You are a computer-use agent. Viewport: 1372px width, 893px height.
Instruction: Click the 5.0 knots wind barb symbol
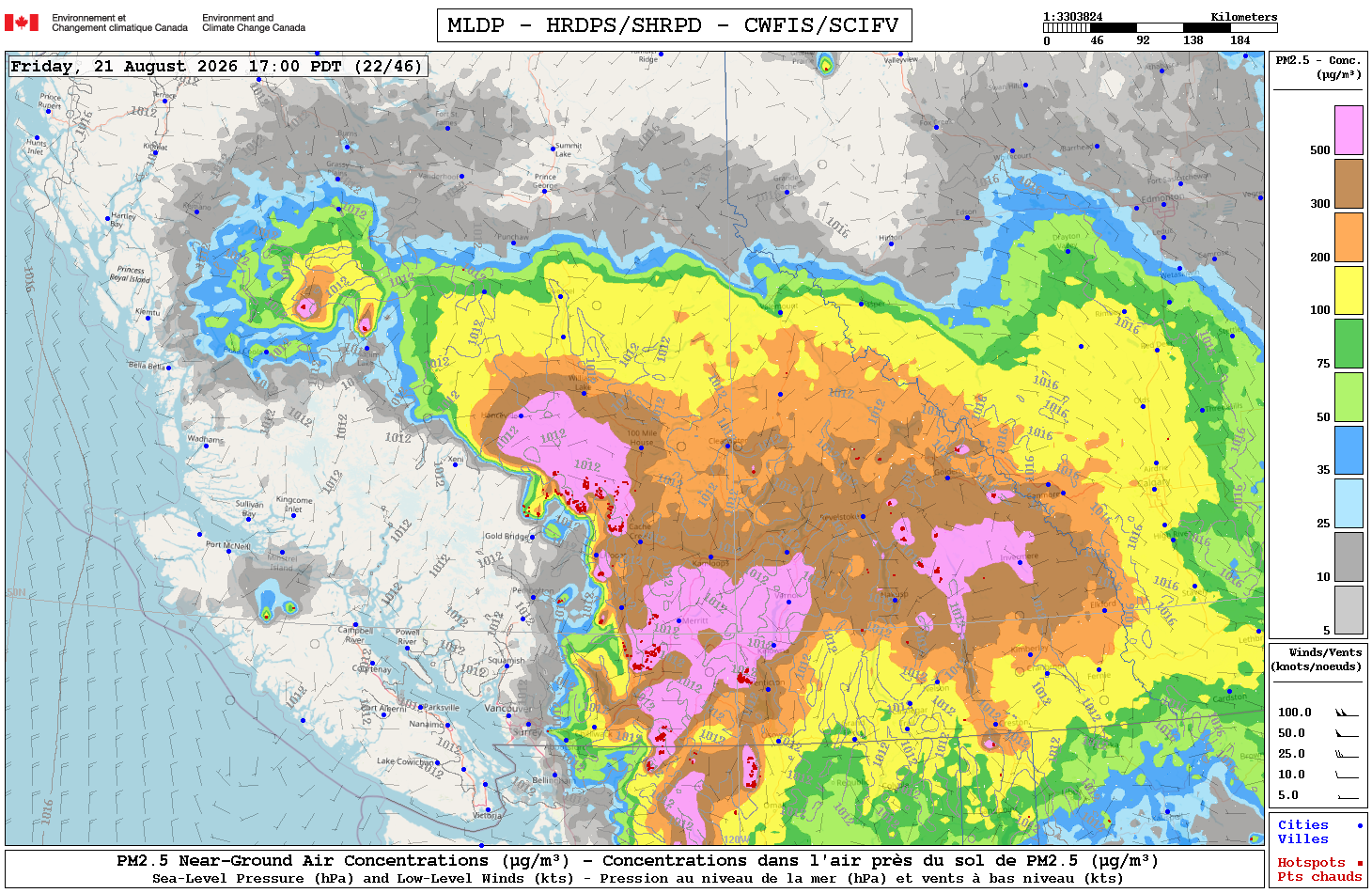click(x=1347, y=795)
